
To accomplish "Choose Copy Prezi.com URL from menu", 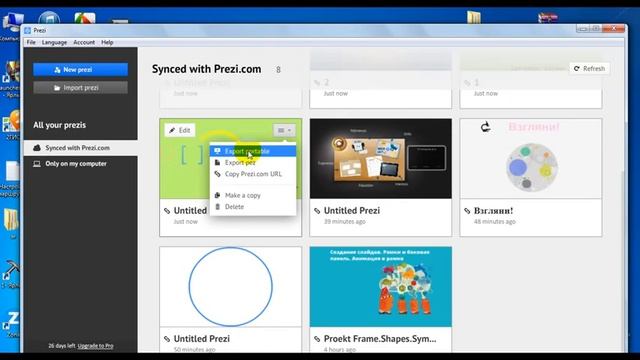I will point(253,174).
